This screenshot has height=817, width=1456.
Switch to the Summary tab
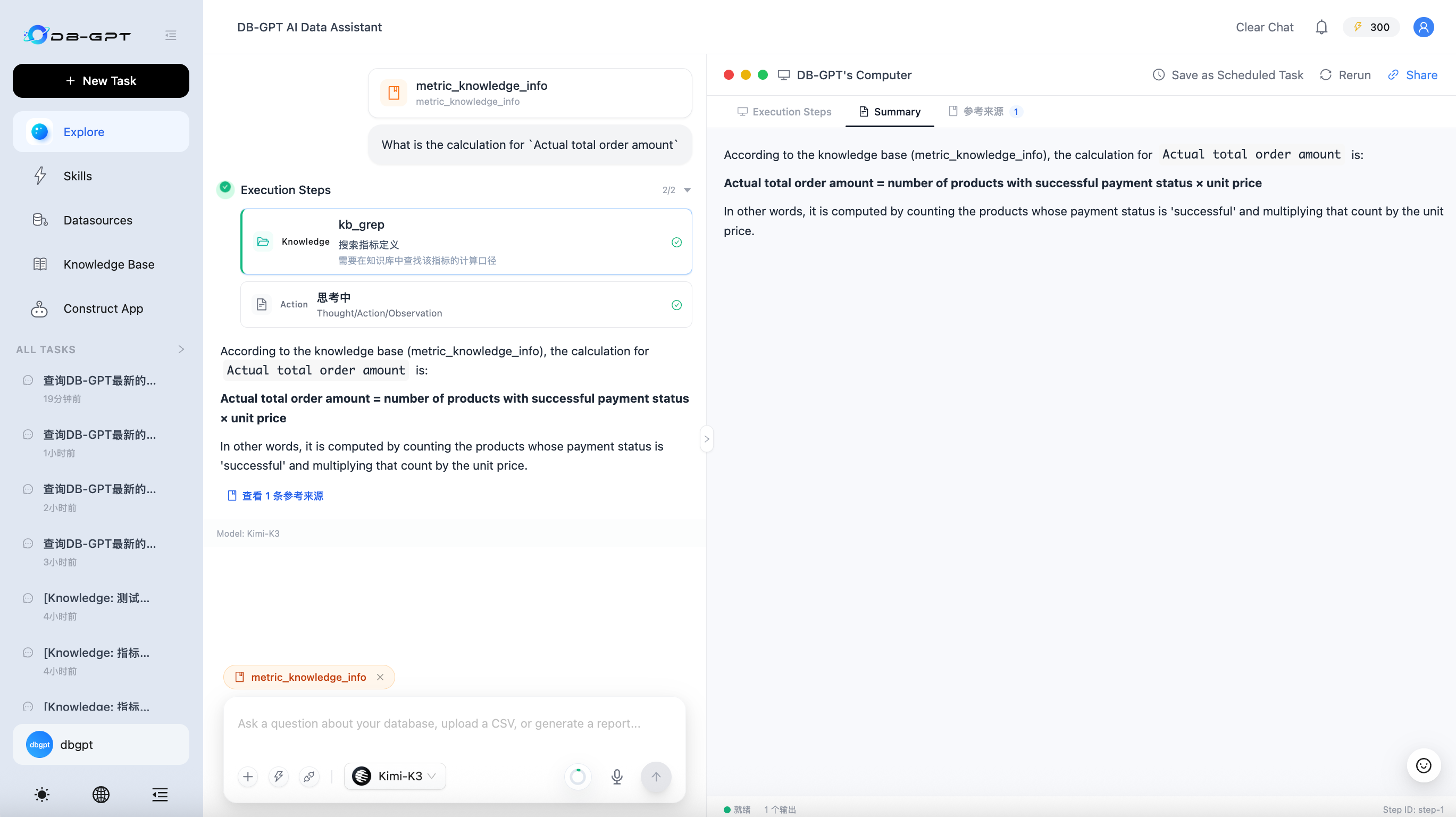point(890,111)
